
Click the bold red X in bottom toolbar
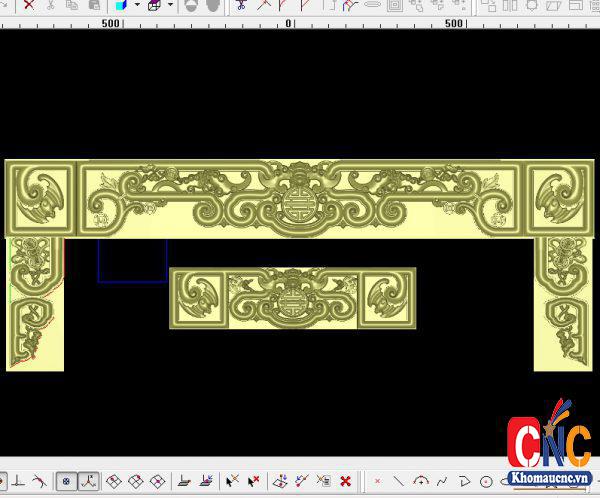click(x=345, y=482)
